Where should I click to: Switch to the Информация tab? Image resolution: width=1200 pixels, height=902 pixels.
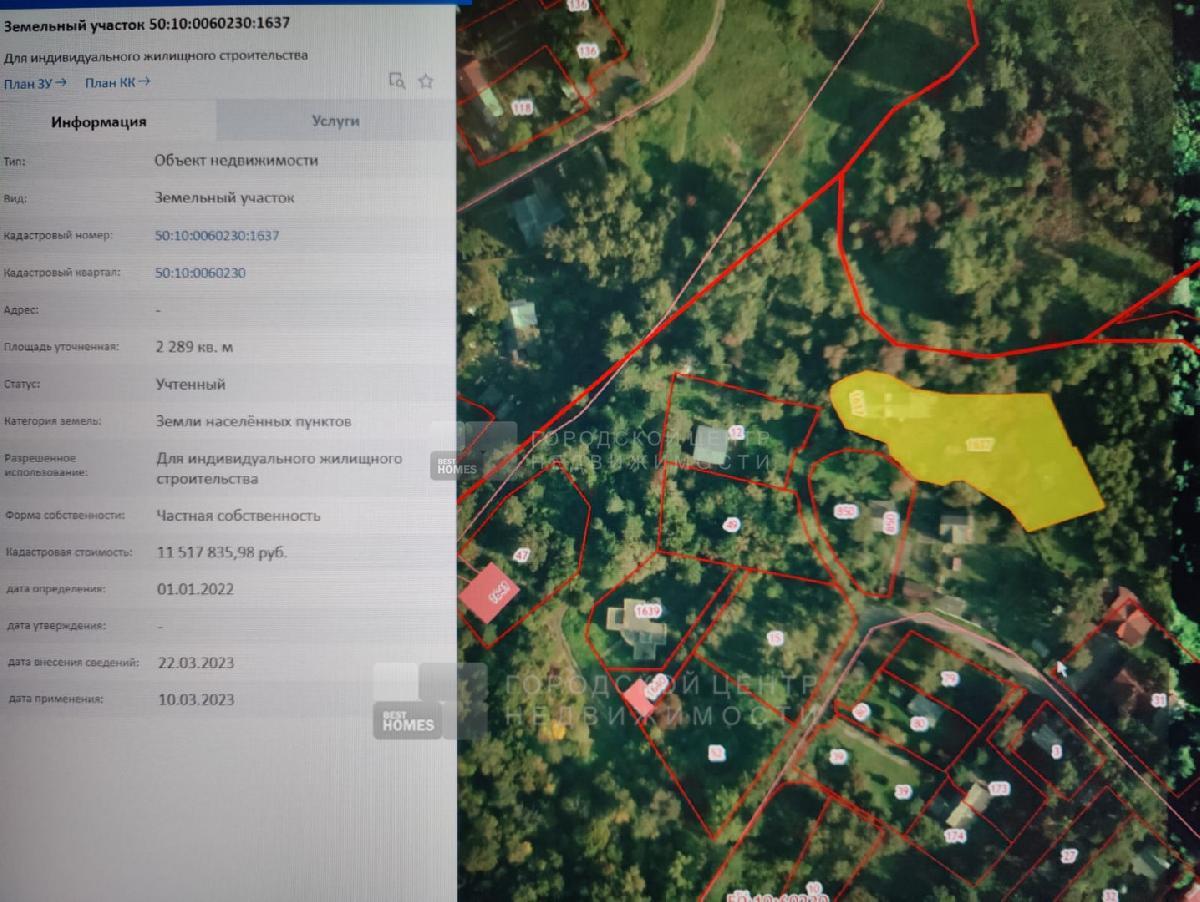pyautogui.click(x=100, y=122)
